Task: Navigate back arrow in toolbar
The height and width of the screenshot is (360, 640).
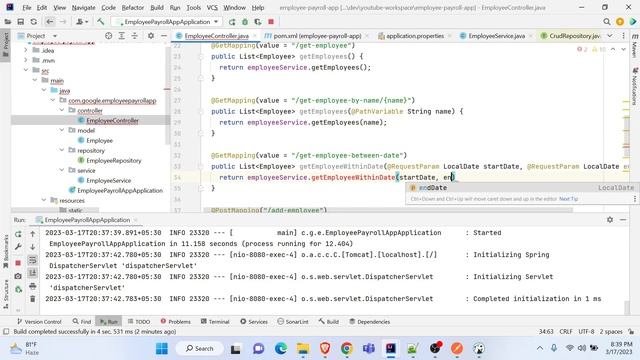Action: pyautogui.click(x=50, y=22)
